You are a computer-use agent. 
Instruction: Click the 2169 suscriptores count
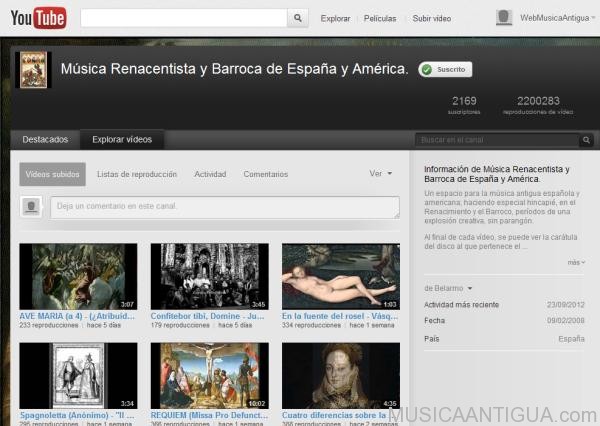(x=464, y=105)
